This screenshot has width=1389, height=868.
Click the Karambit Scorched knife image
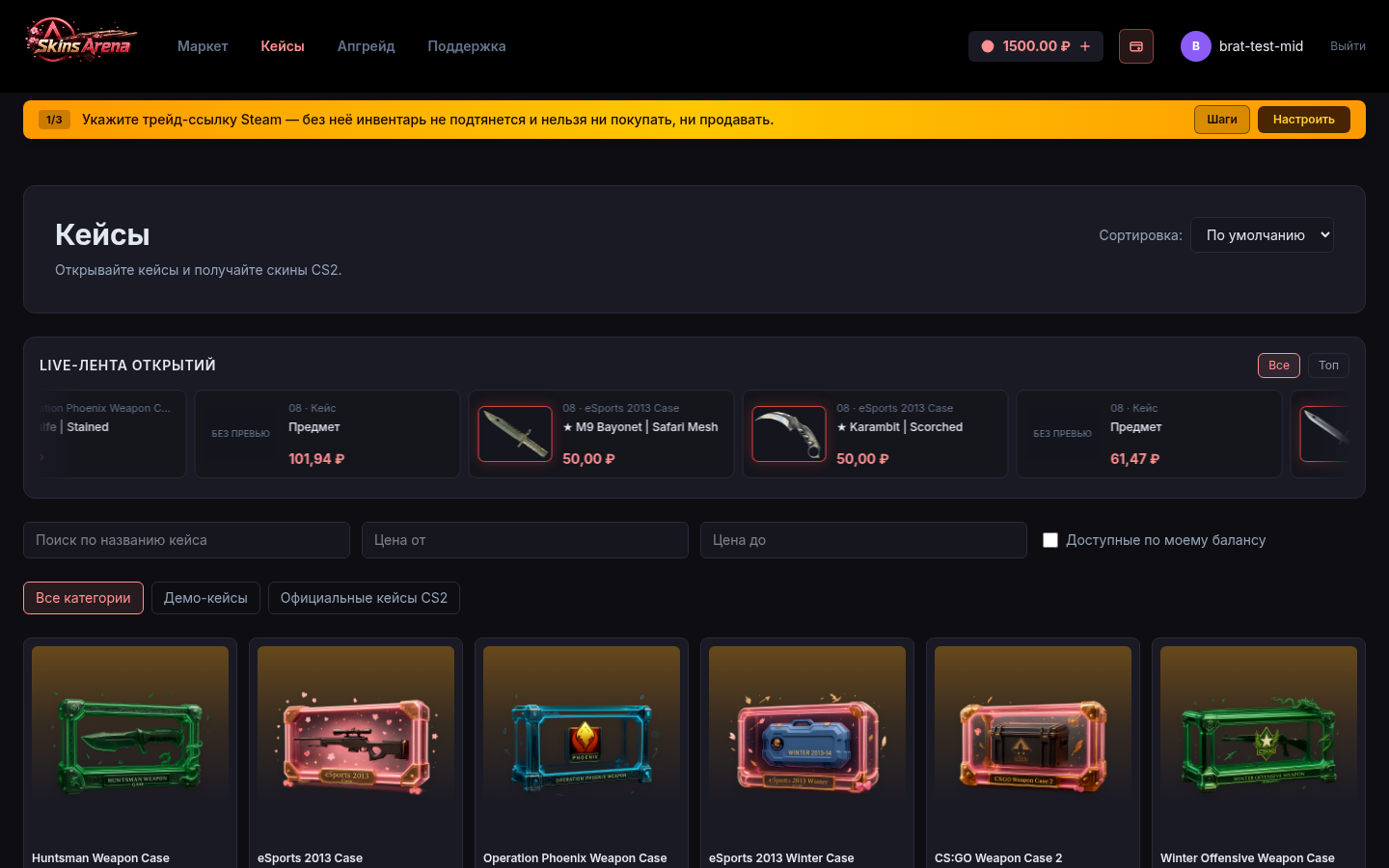(789, 434)
